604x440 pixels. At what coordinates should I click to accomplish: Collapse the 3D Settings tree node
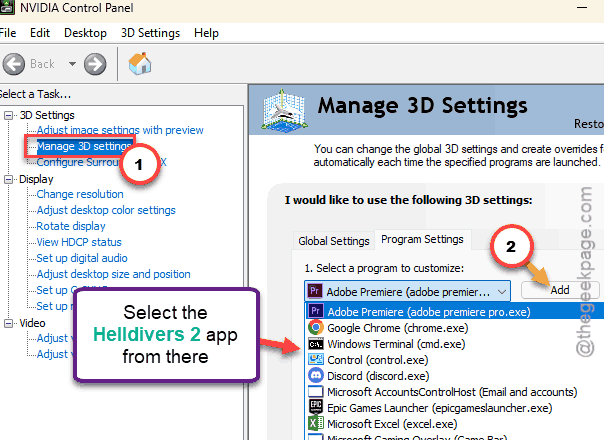click(8, 115)
